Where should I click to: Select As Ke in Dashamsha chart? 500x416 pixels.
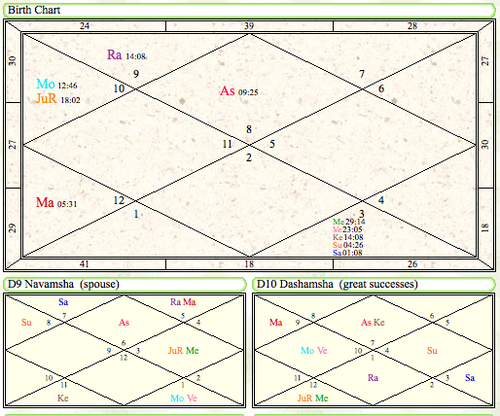[x=373, y=322]
